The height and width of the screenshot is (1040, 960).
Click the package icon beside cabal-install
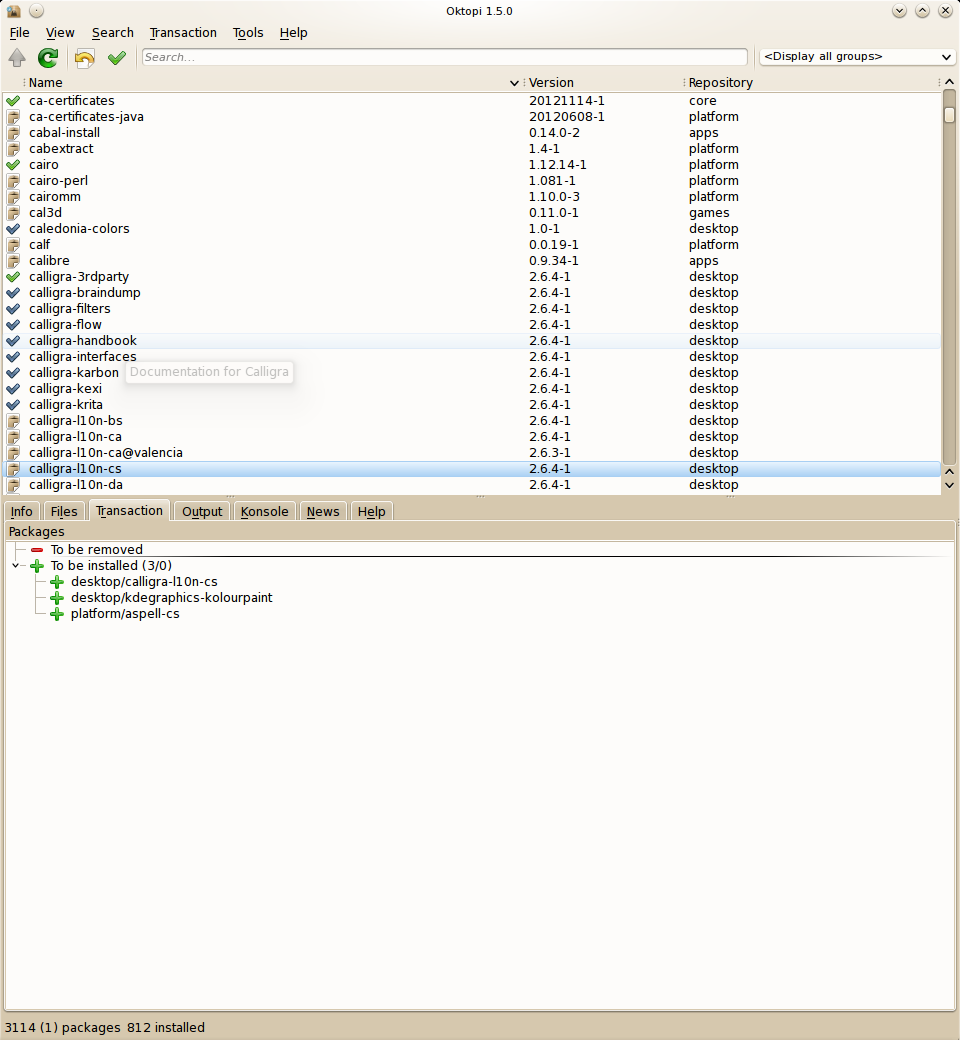(13, 133)
